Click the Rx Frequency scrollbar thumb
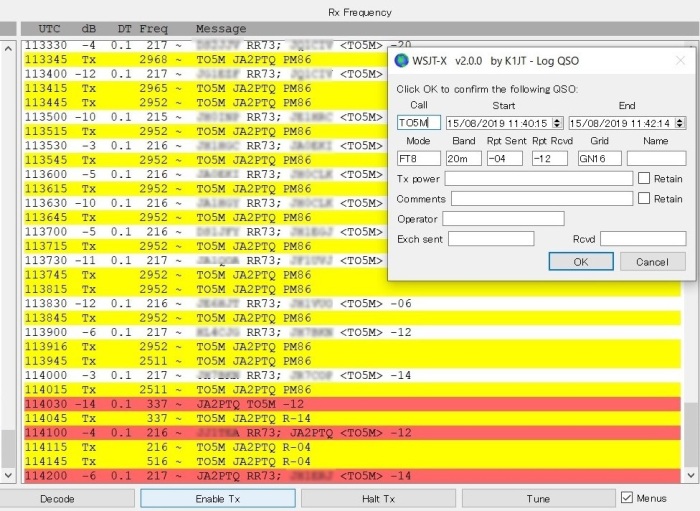 pos(691,435)
